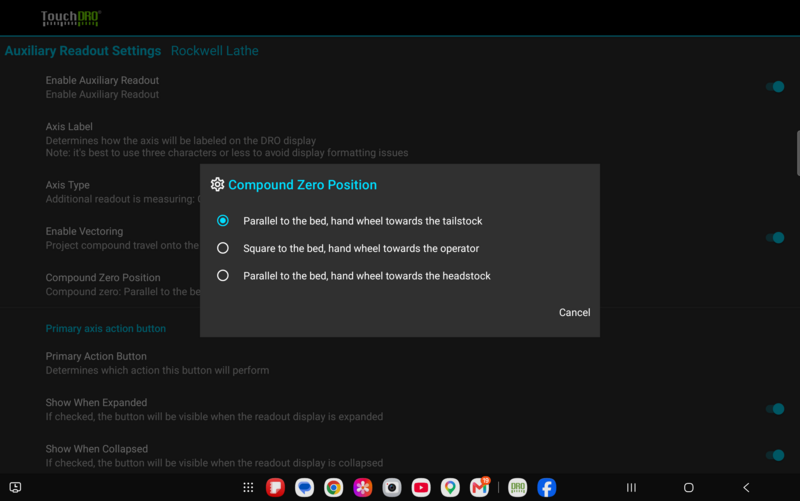800x501 pixels.
Task: Toggle the Enable Auxiliary Readout switch
Action: coord(775,87)
